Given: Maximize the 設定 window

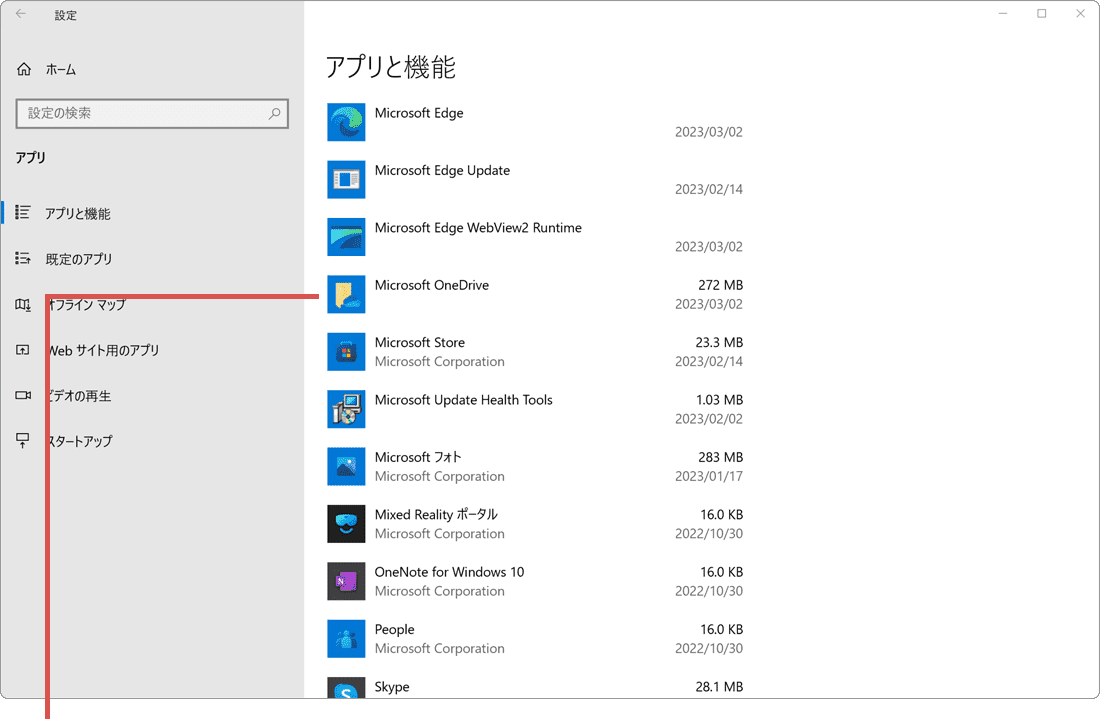Looking at the screenshot, I should 1042,13.
